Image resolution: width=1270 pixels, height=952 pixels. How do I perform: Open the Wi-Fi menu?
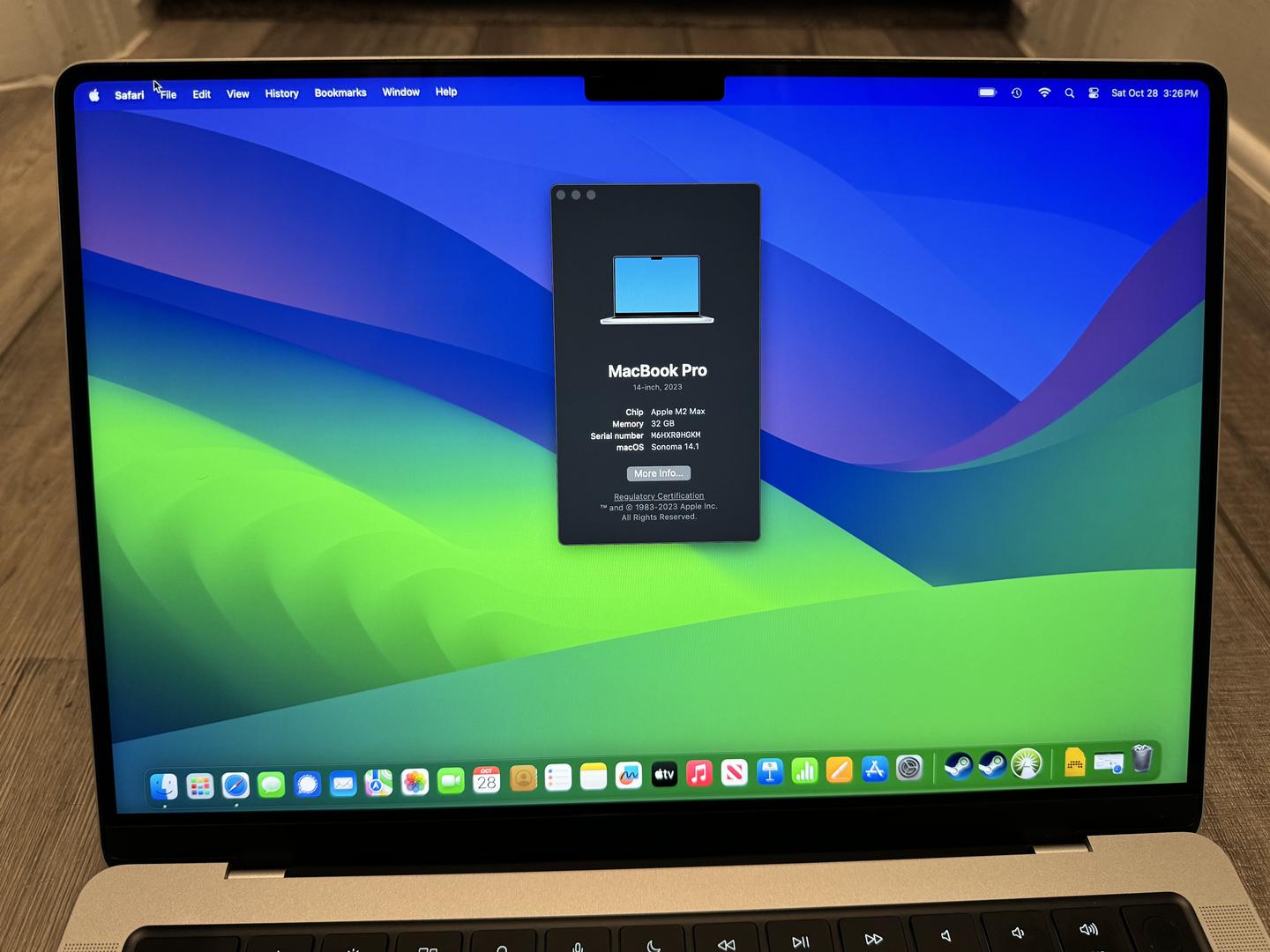pos(1044,93)
